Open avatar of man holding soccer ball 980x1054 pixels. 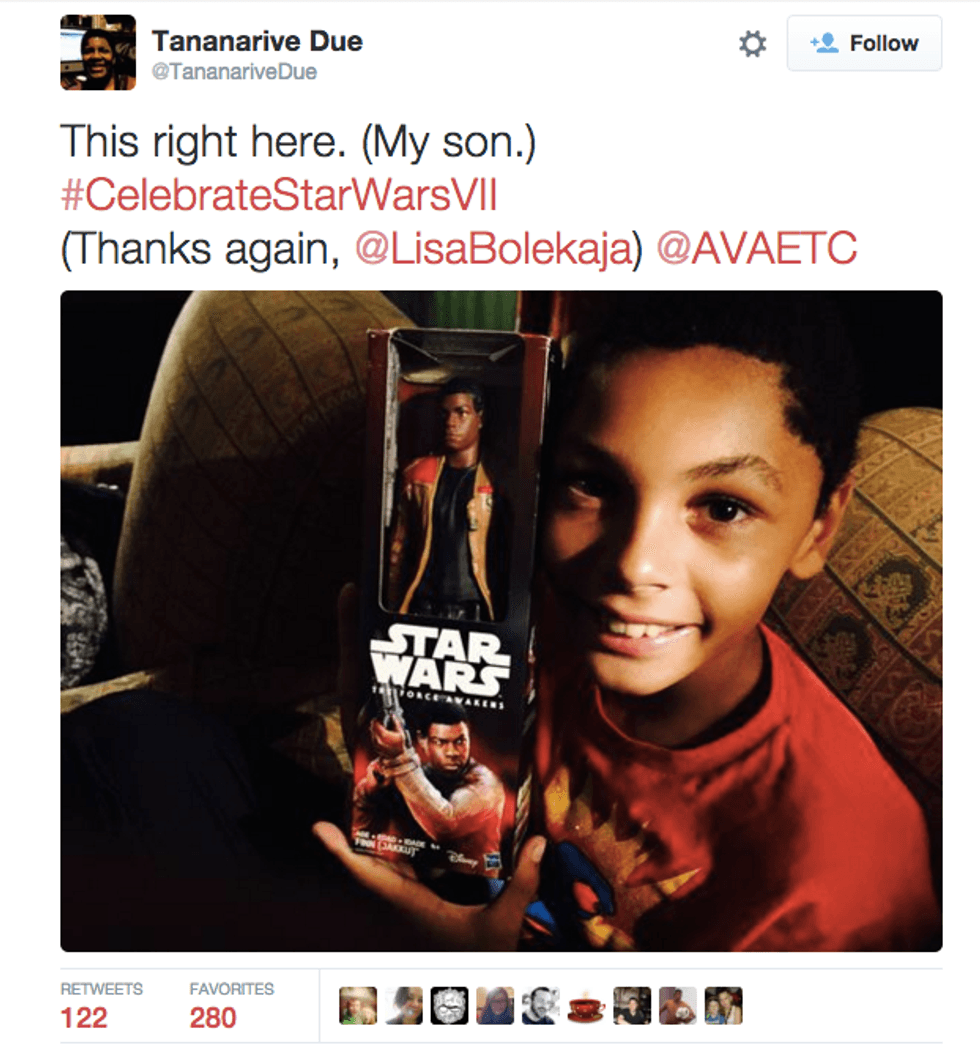coord(678,1006)
